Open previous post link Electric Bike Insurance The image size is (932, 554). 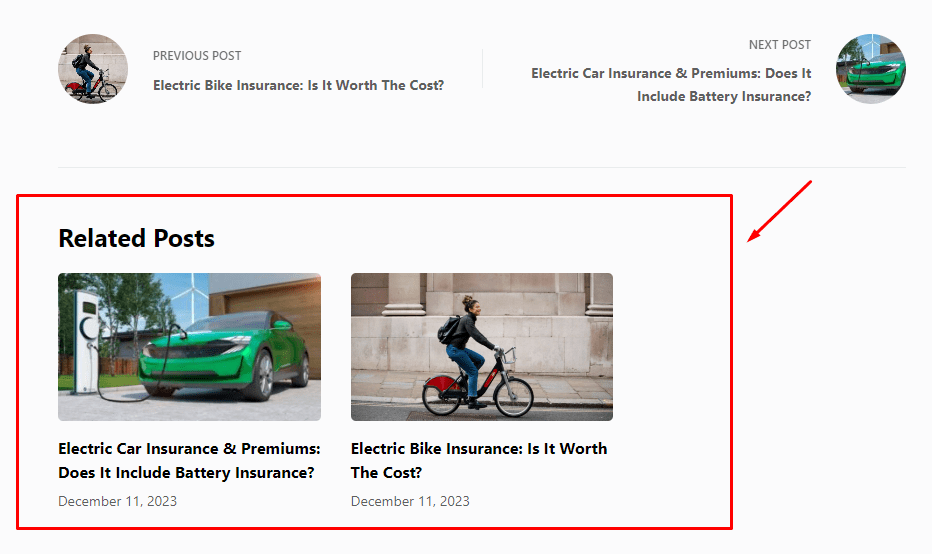298,85
